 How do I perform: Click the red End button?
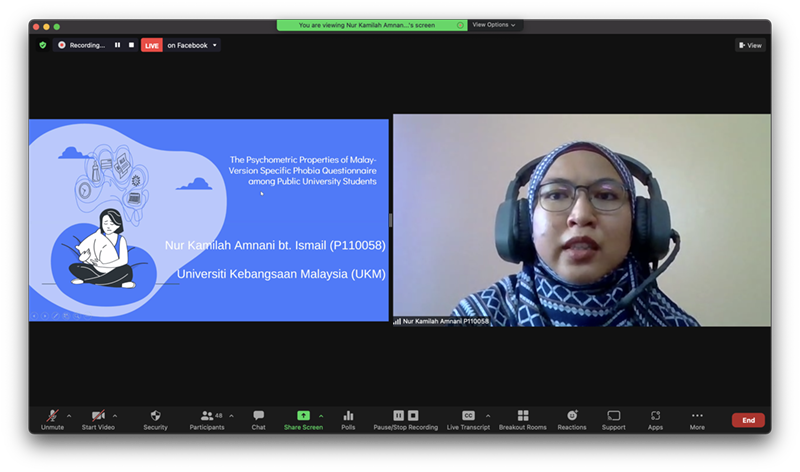tap(748, 420)
